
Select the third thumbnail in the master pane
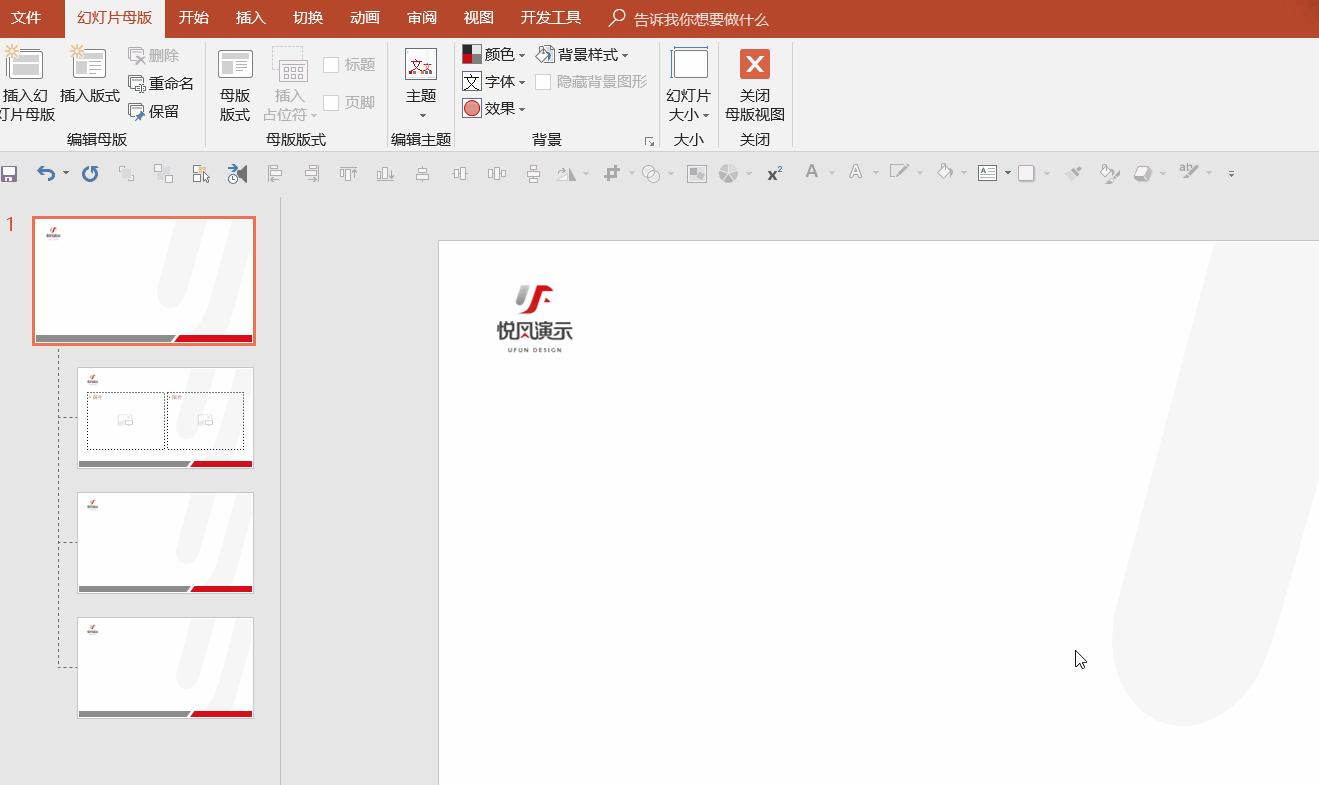click(x=166, y=543)
